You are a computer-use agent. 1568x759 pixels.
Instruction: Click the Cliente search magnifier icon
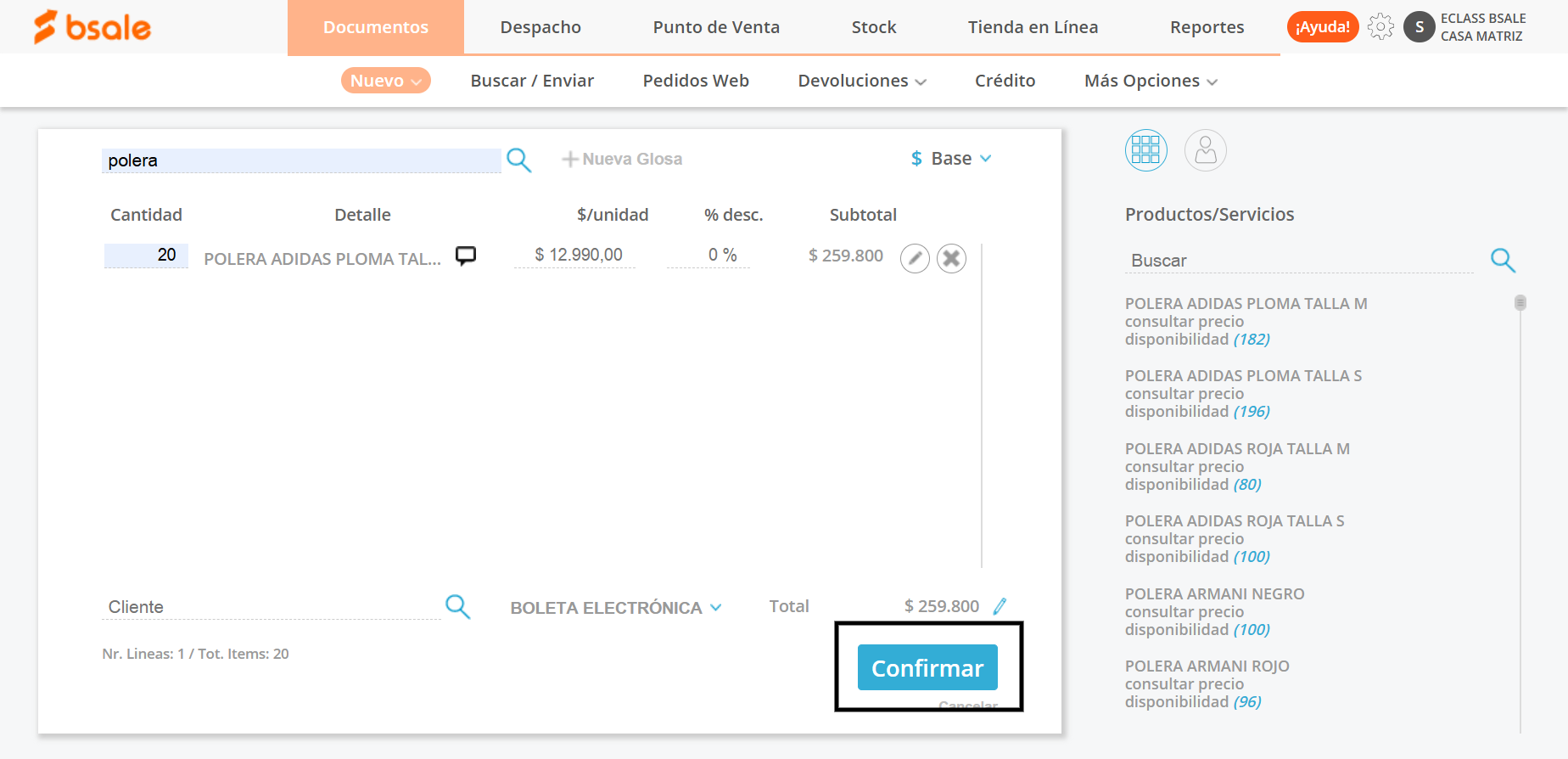click(x=457, y=606)
